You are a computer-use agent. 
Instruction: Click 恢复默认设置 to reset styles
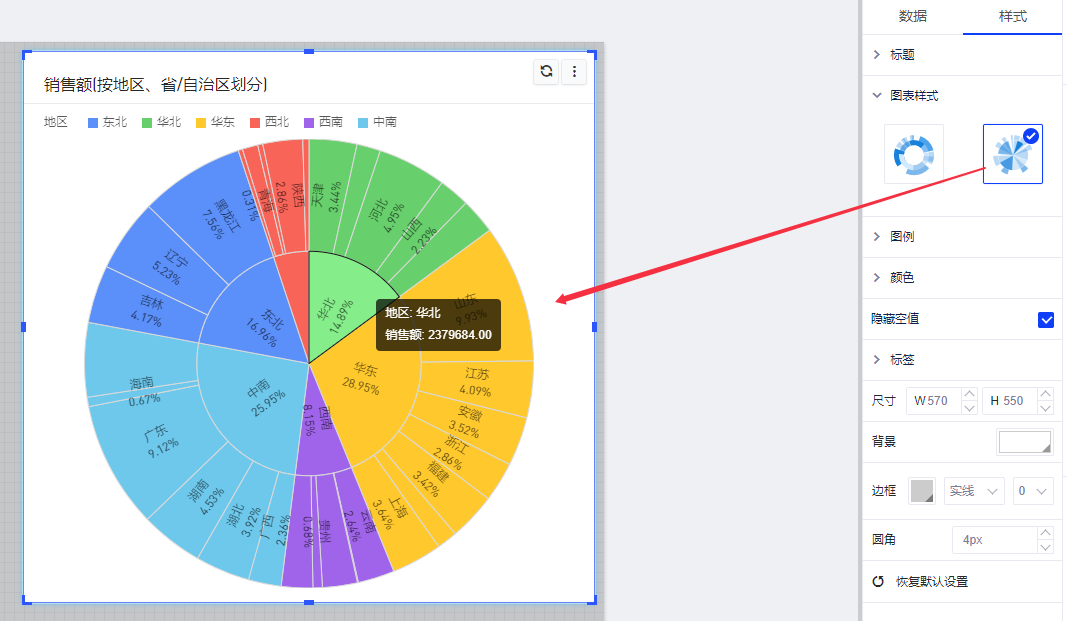point(931,582)
